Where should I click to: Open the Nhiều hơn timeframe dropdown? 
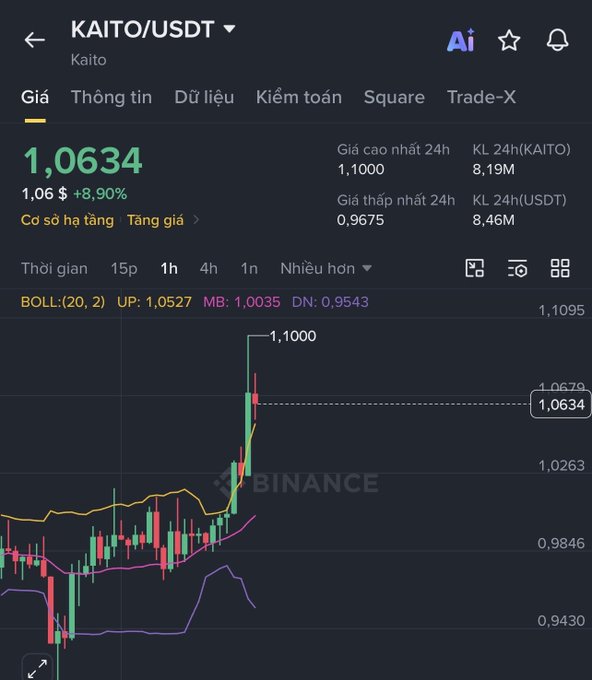coord(326,268)
